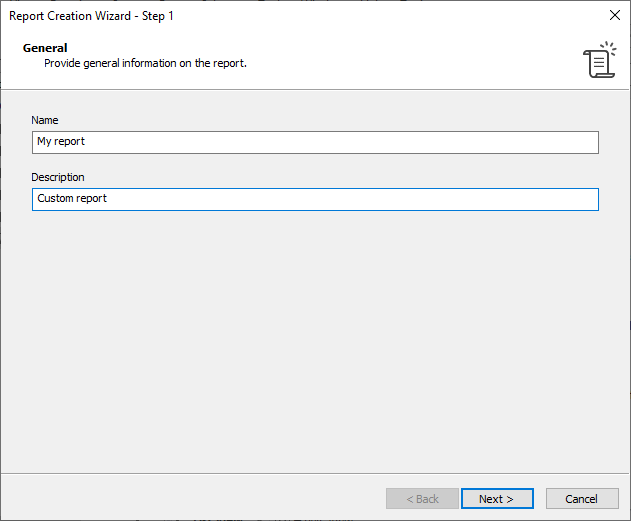Click 'Provide general information on the report.' text
This screenshot has height=521, width=631.
145,63
